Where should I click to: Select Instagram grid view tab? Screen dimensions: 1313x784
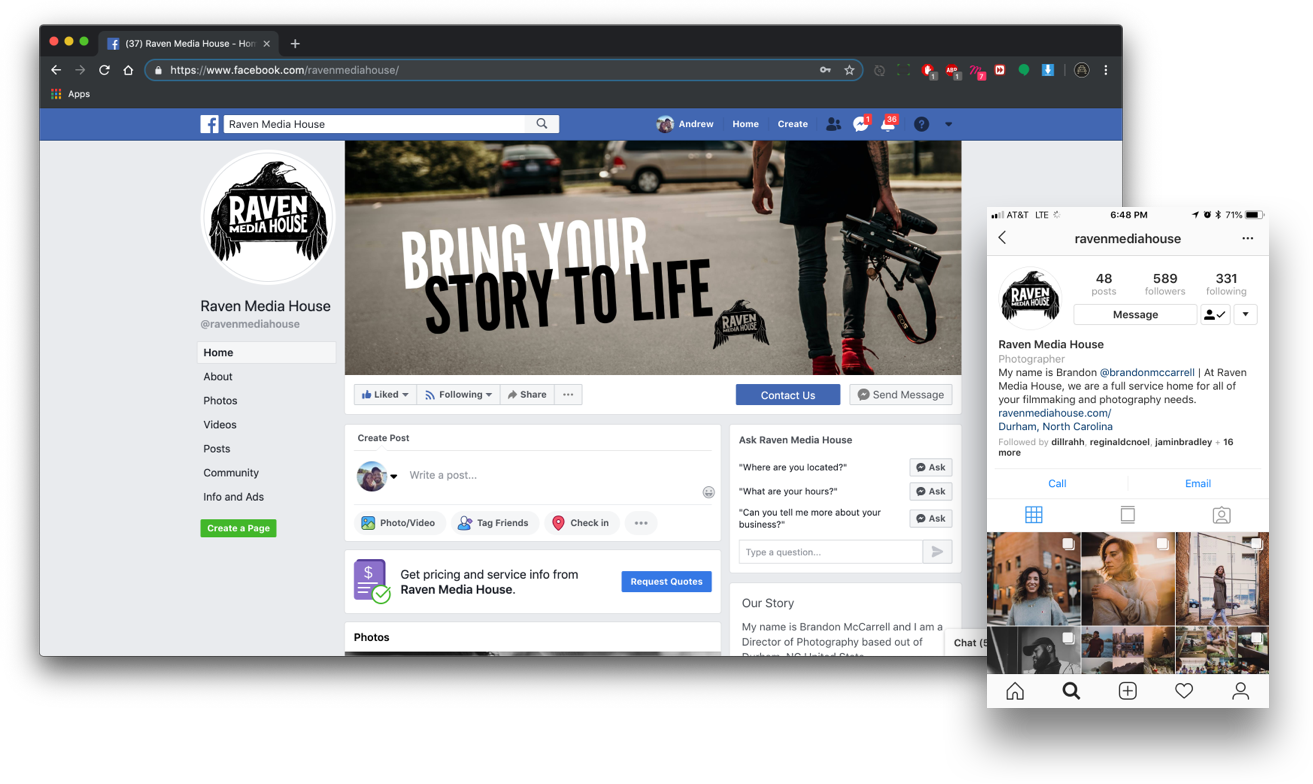1034,515
